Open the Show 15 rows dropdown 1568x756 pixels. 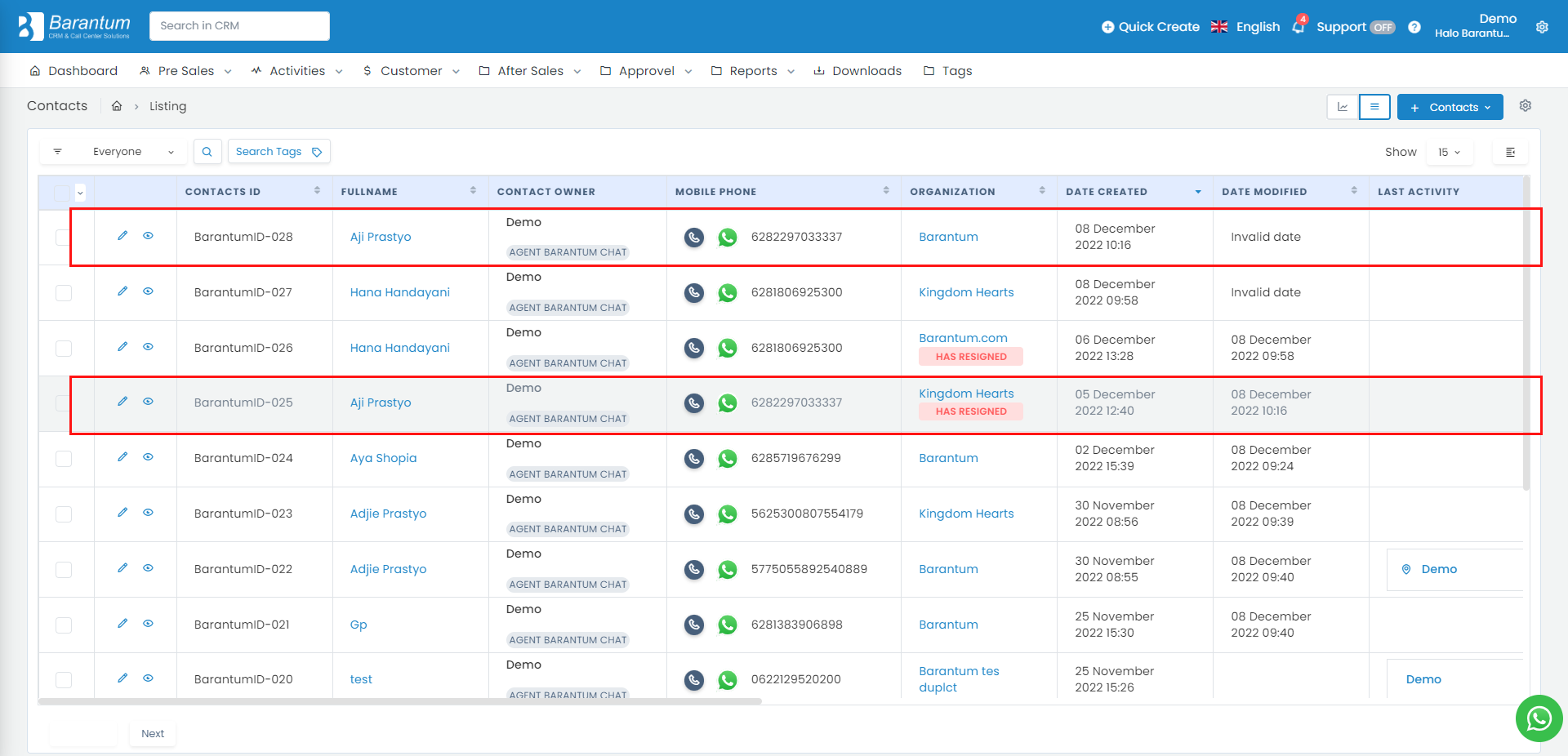point(1450,153)
